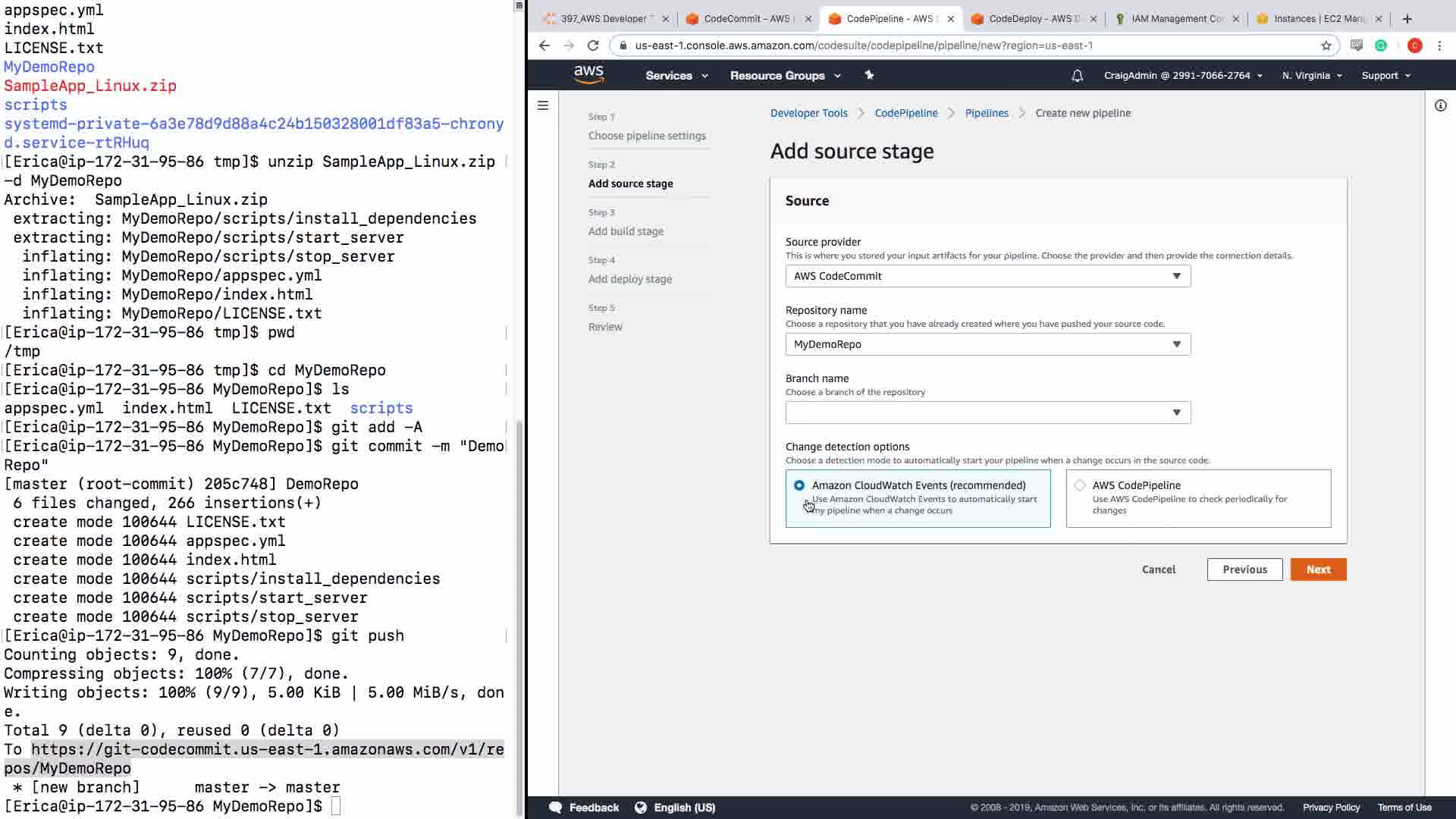
Task: Open new browser tab plus icon
Action: coord(1407,19)
